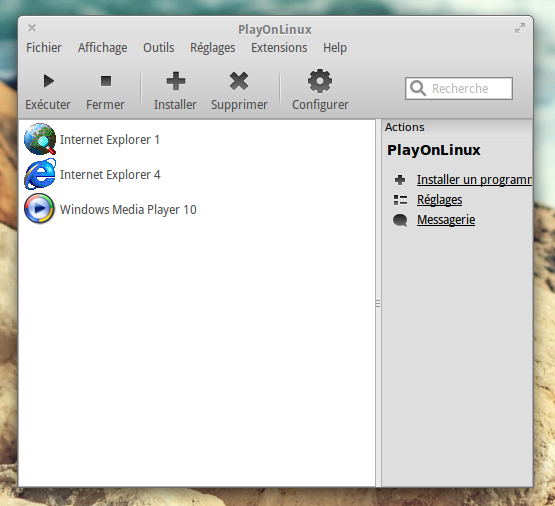The height and width of the screenshot is (506, 555).
Task: Click the Supprimer cross icon
Action: pyautogui.click(x=239, y=81)
